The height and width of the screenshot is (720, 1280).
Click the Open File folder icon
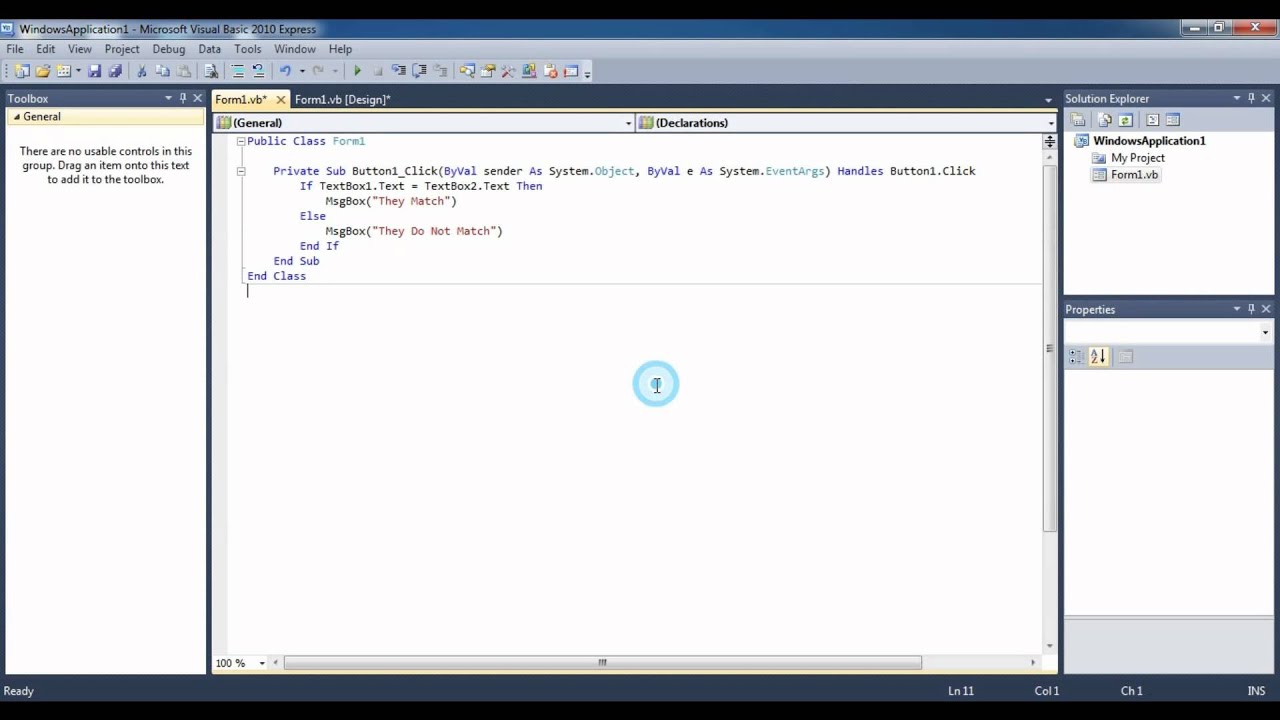coord(42,71)
